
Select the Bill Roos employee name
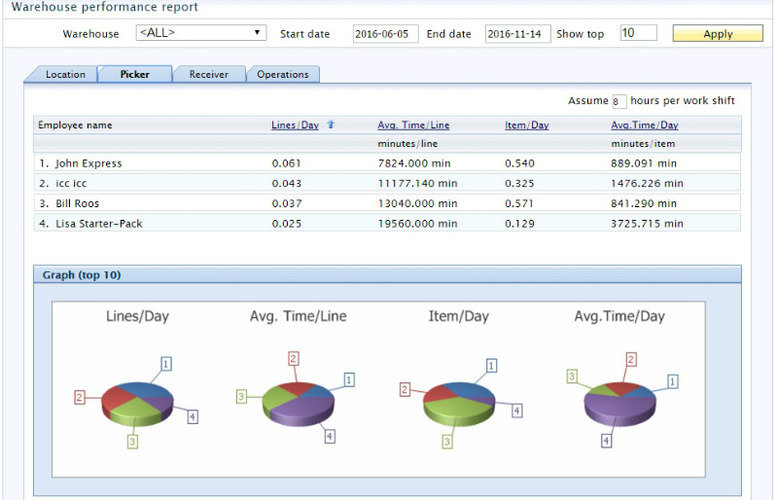77,203
